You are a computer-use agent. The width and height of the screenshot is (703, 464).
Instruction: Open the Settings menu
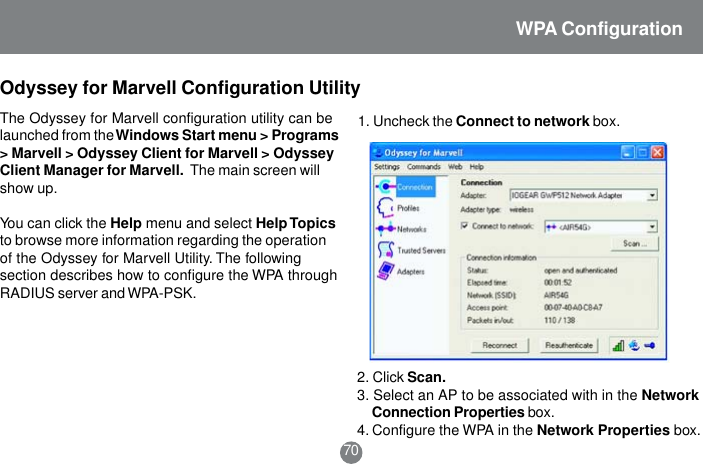[x=386, y=167]
